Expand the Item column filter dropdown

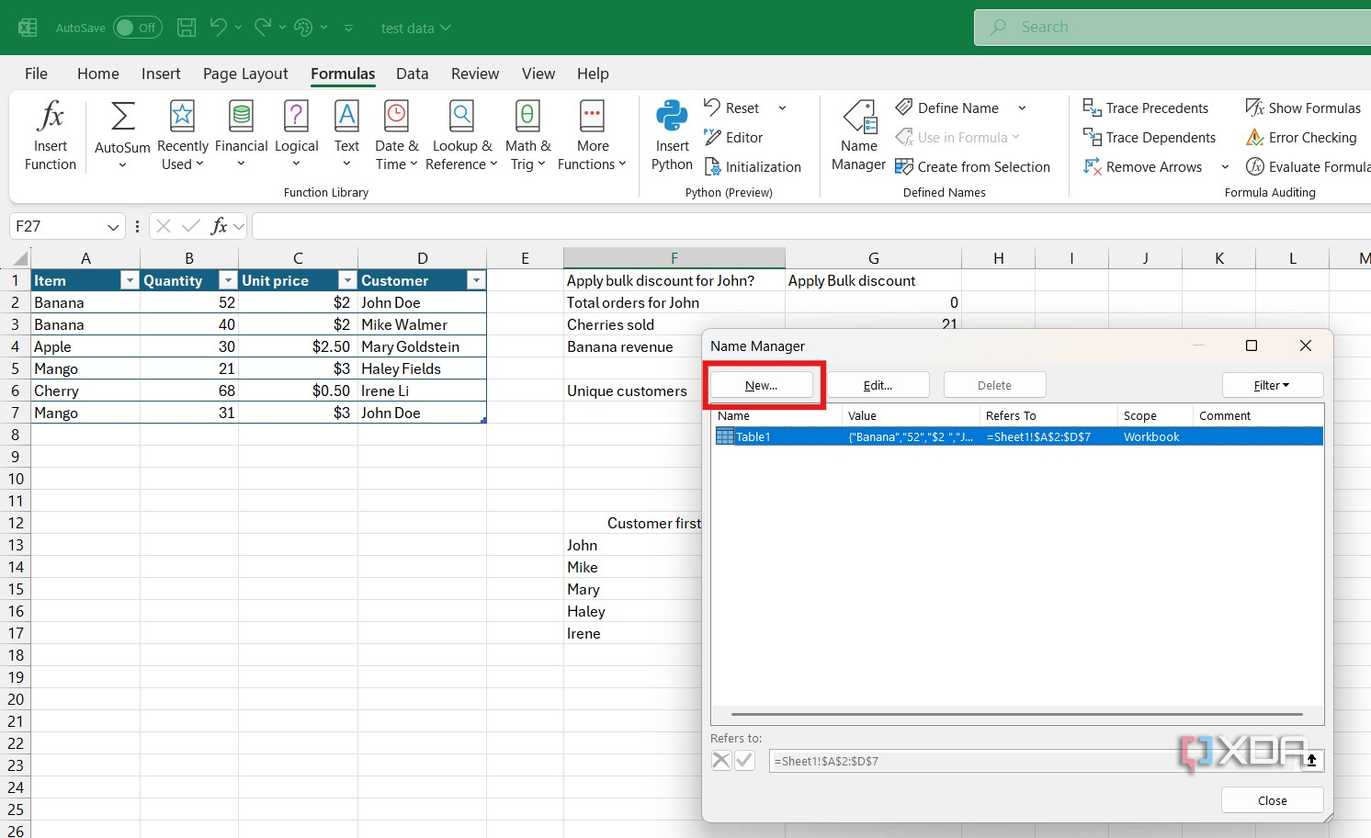[129, 281]
